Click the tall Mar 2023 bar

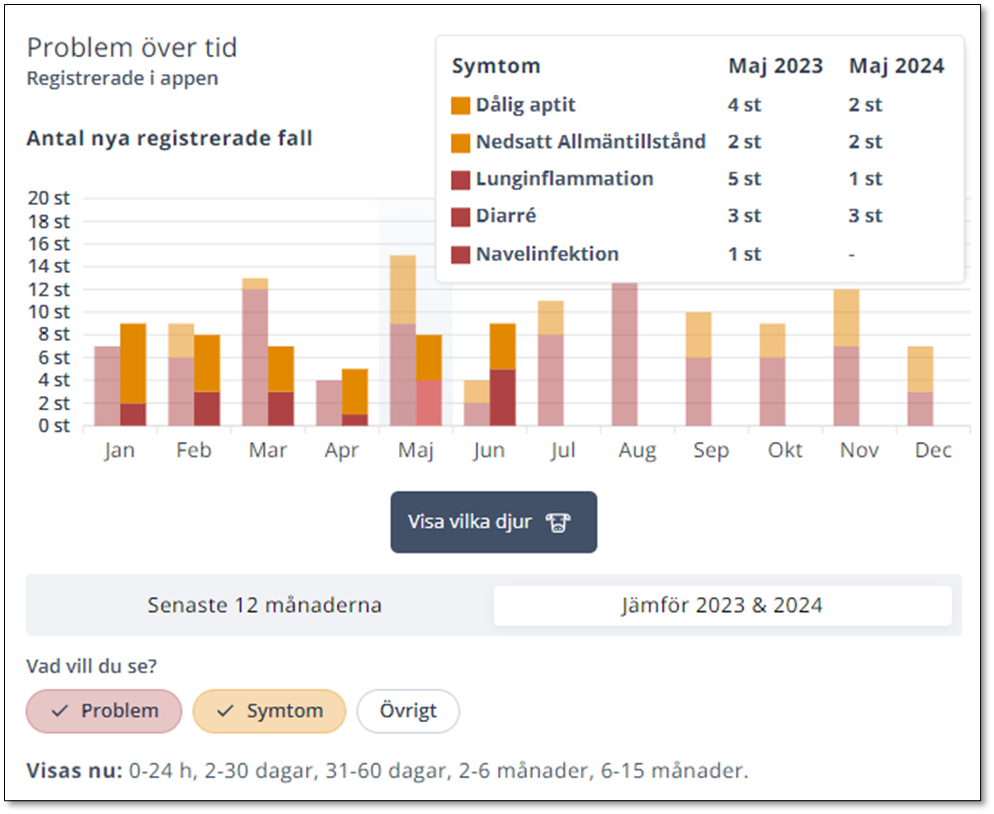pos(255,352)
